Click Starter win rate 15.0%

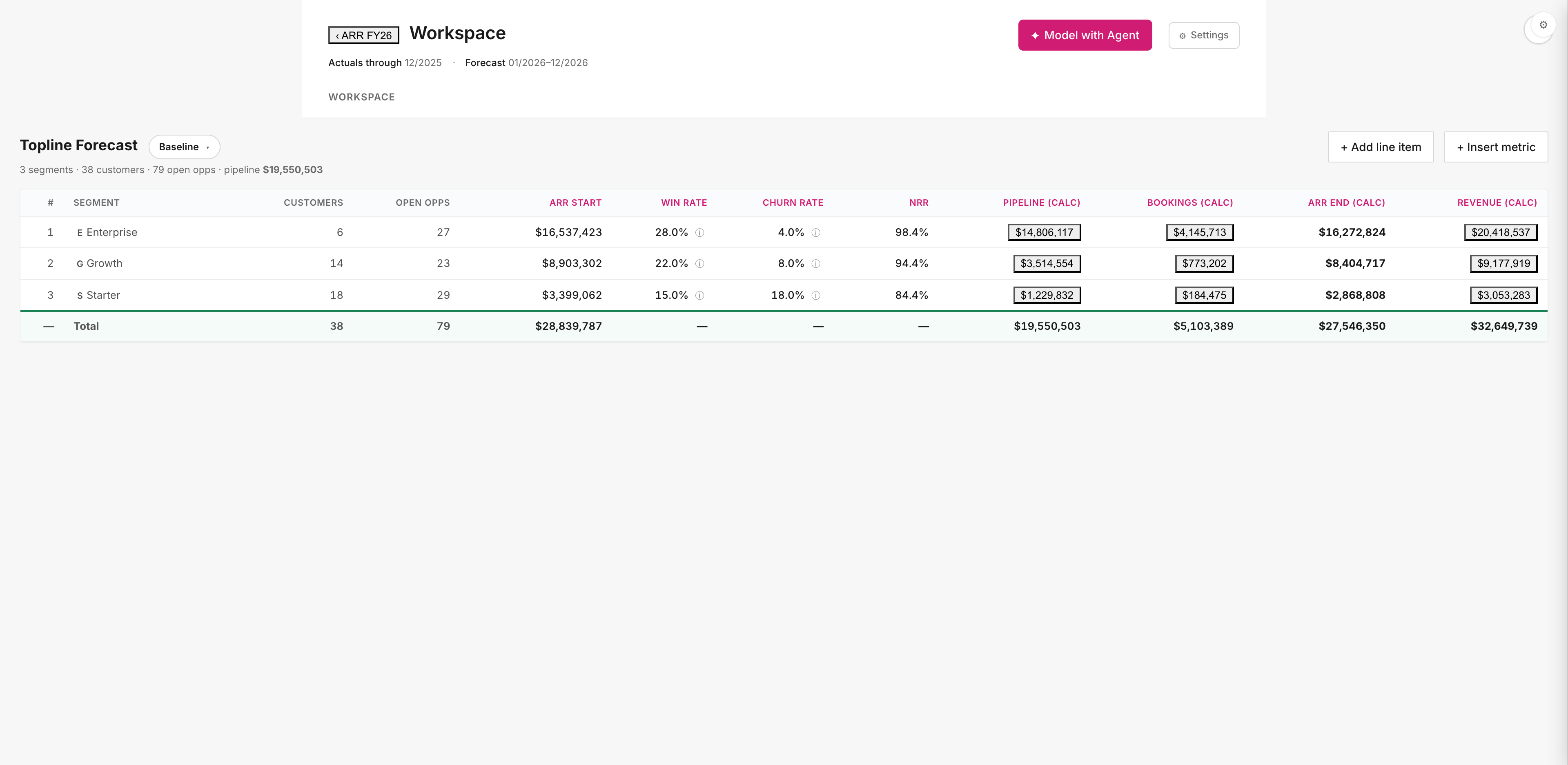tap(671, 295)
